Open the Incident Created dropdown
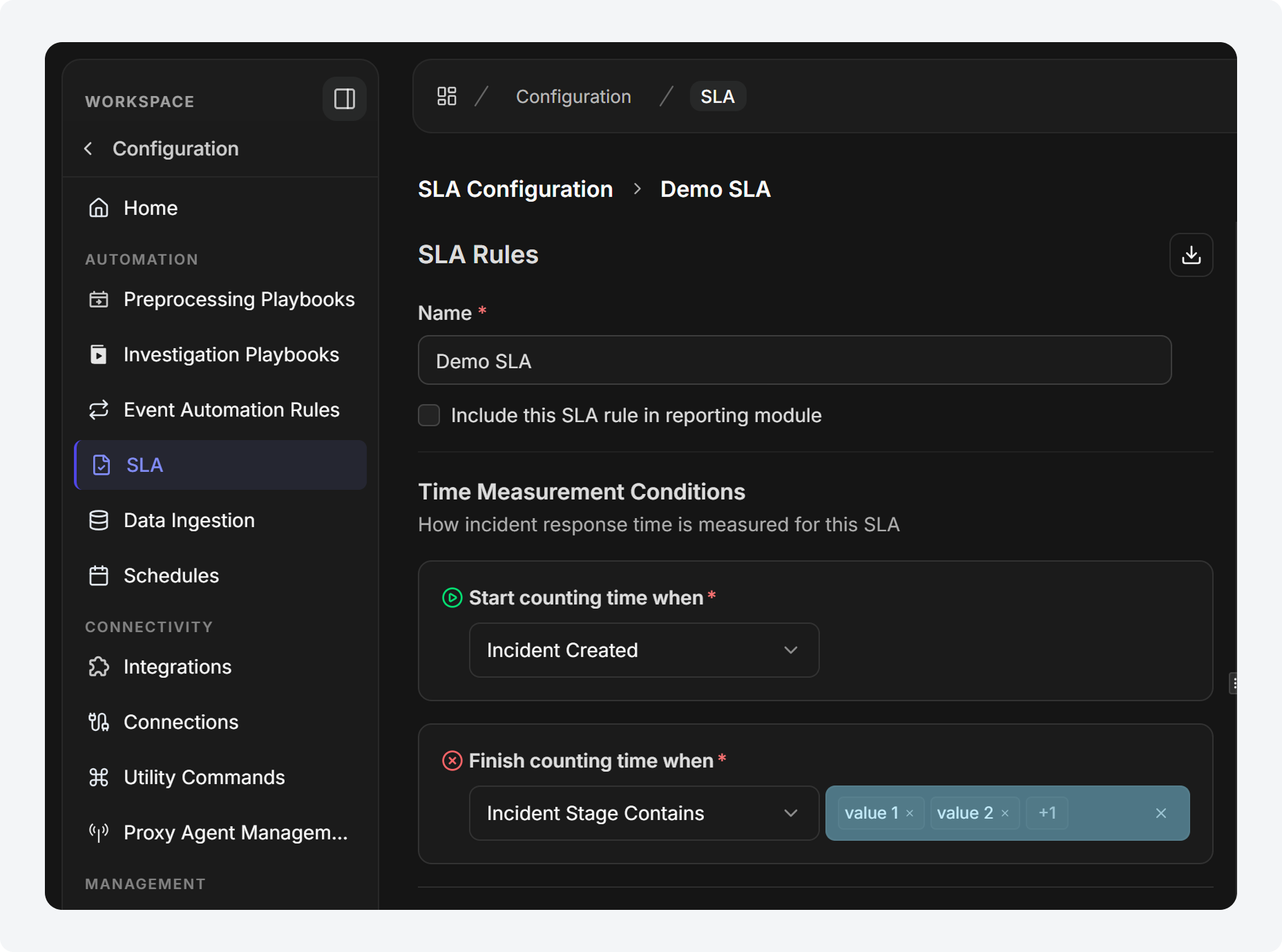This screenshot has height=952, width=1282. click(x=644, y=650)
